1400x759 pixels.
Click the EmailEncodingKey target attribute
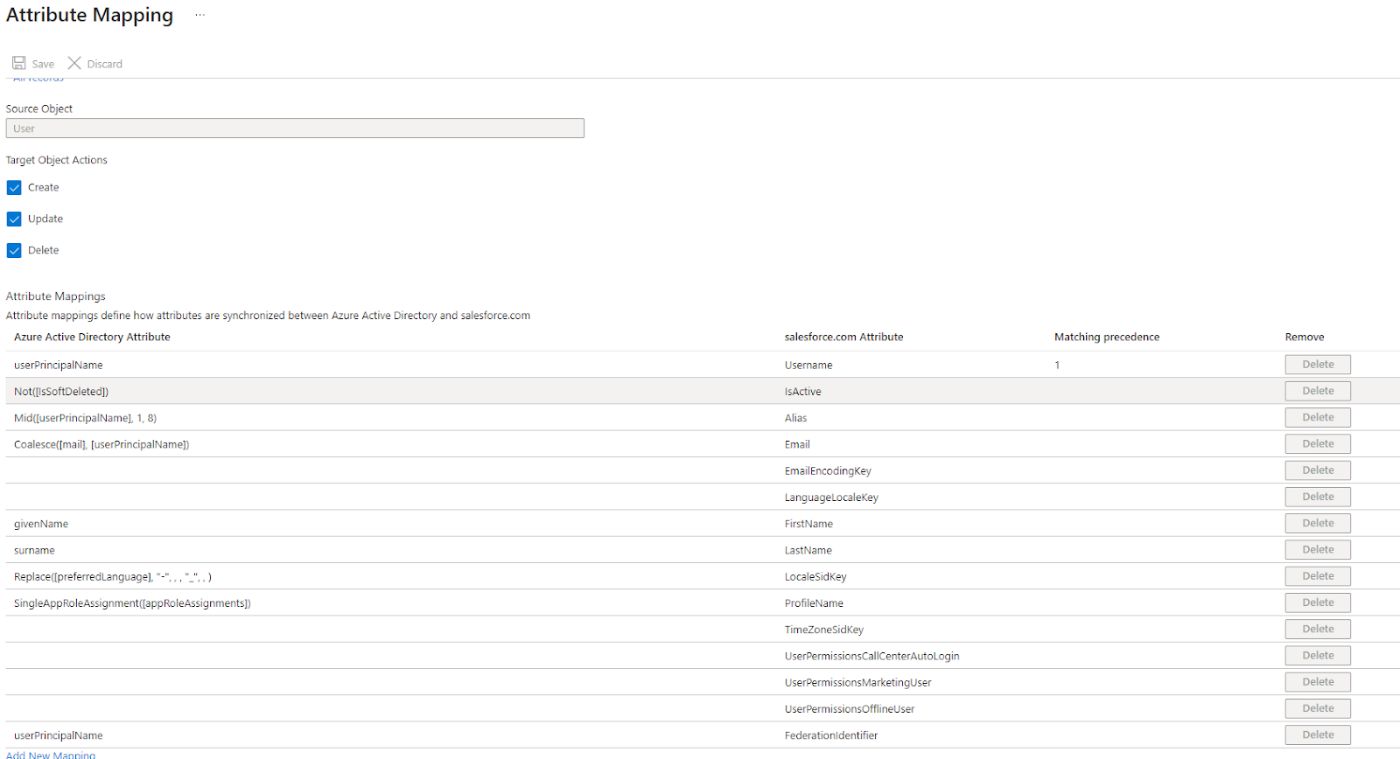828,471
